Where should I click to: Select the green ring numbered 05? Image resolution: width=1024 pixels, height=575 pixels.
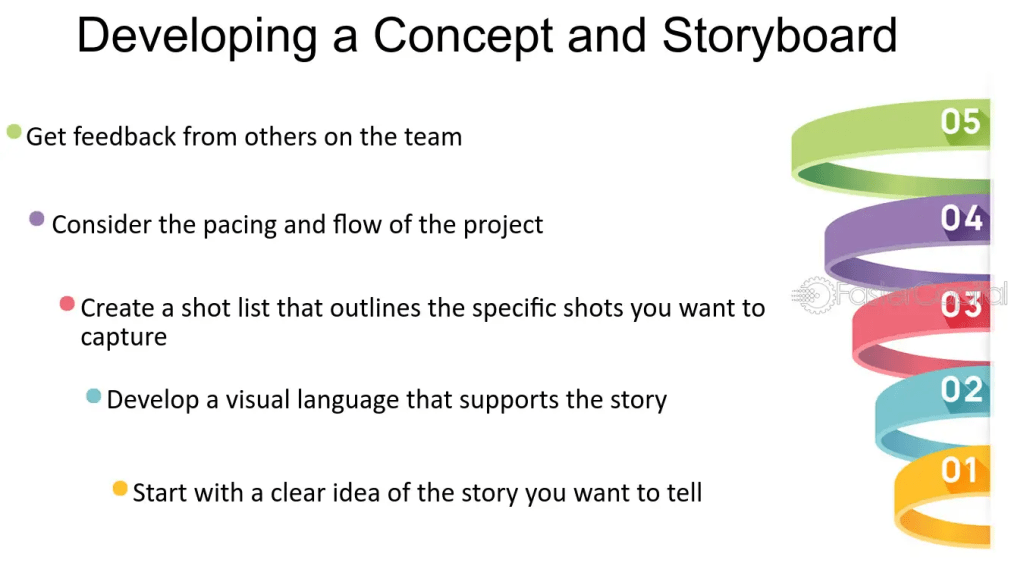(891, 148)
